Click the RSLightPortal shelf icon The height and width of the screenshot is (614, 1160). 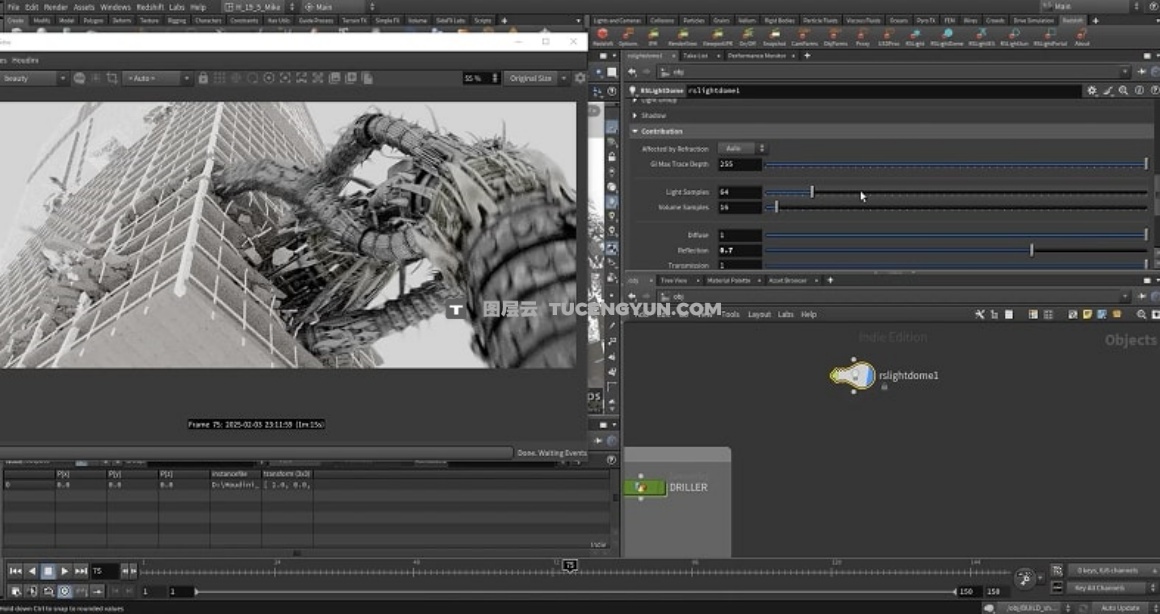pyautogui.click(x=1050, y=36)
